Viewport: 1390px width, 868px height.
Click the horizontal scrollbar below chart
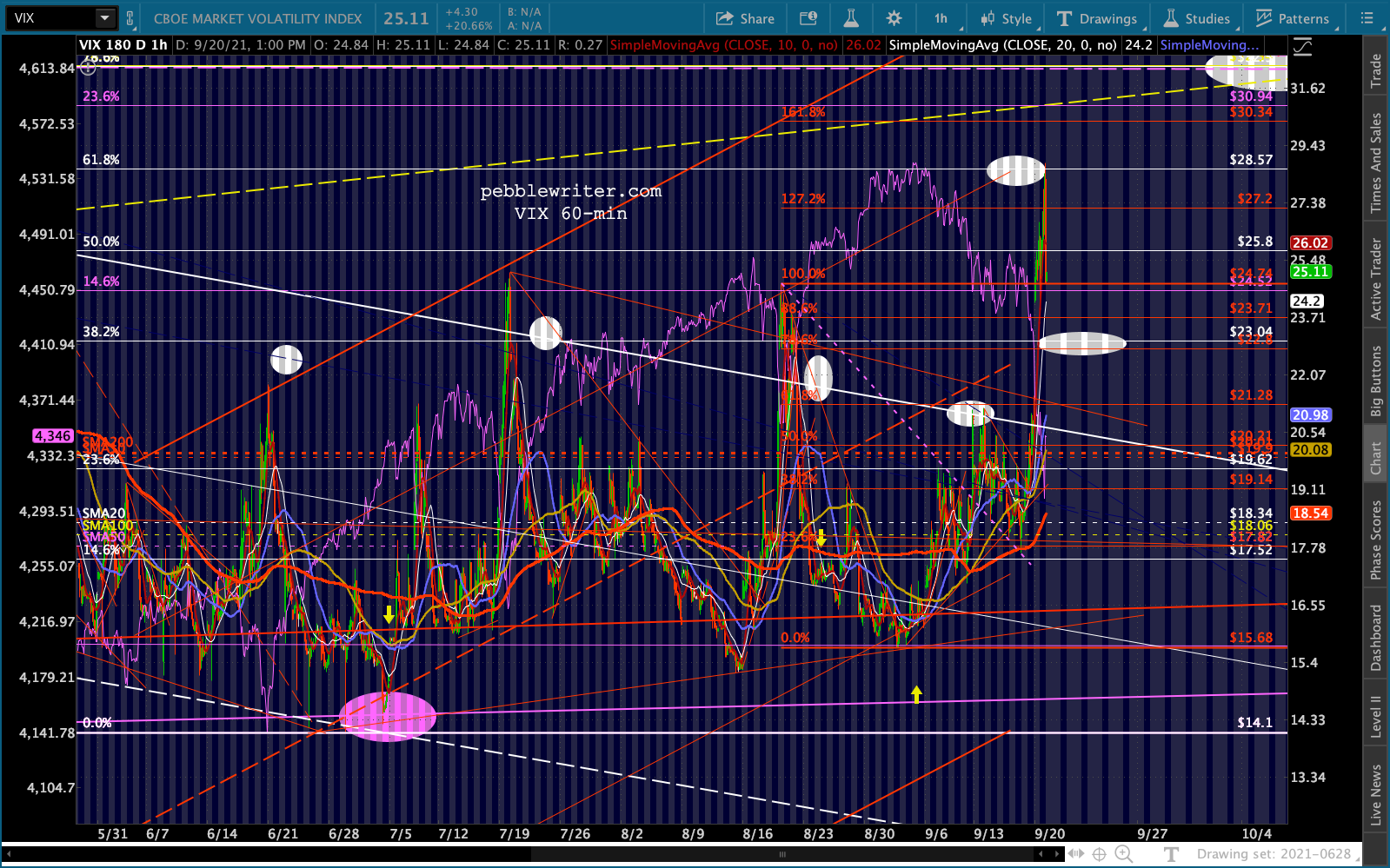pos(782,854)
